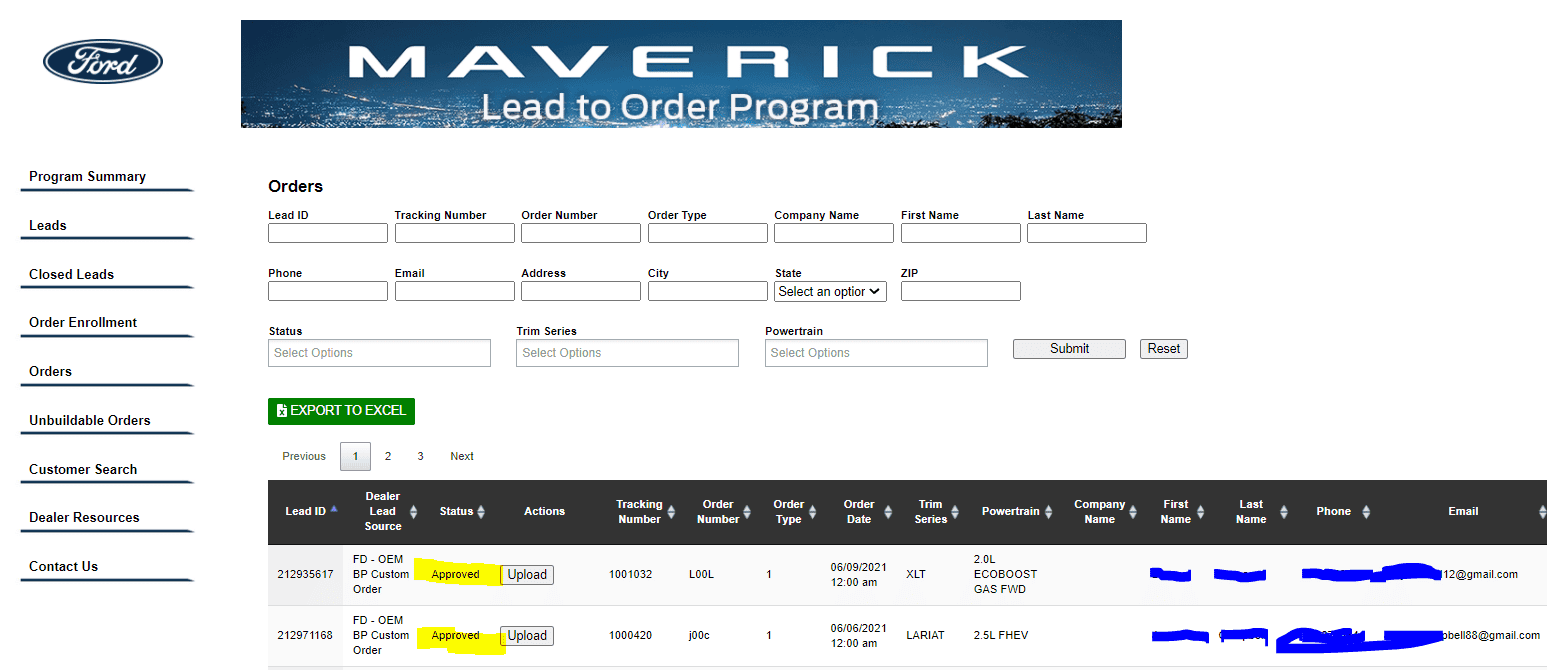Go to pagination page 3
1547x670 pixels.
pyautogui.click(x=420, y=456)
